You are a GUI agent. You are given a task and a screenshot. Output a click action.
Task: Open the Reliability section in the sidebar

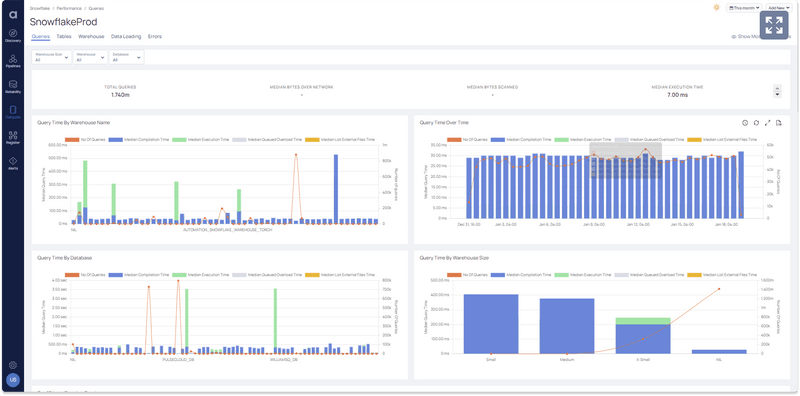[x=13, y=87]
